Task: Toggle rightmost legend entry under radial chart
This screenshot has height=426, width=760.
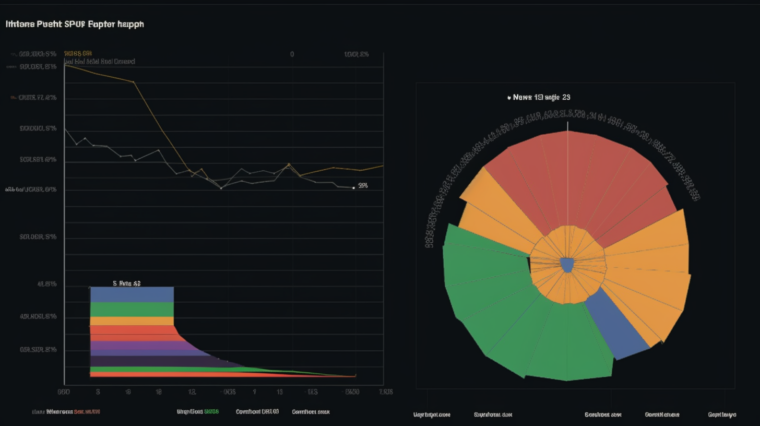Action: [x=722, y=413]
